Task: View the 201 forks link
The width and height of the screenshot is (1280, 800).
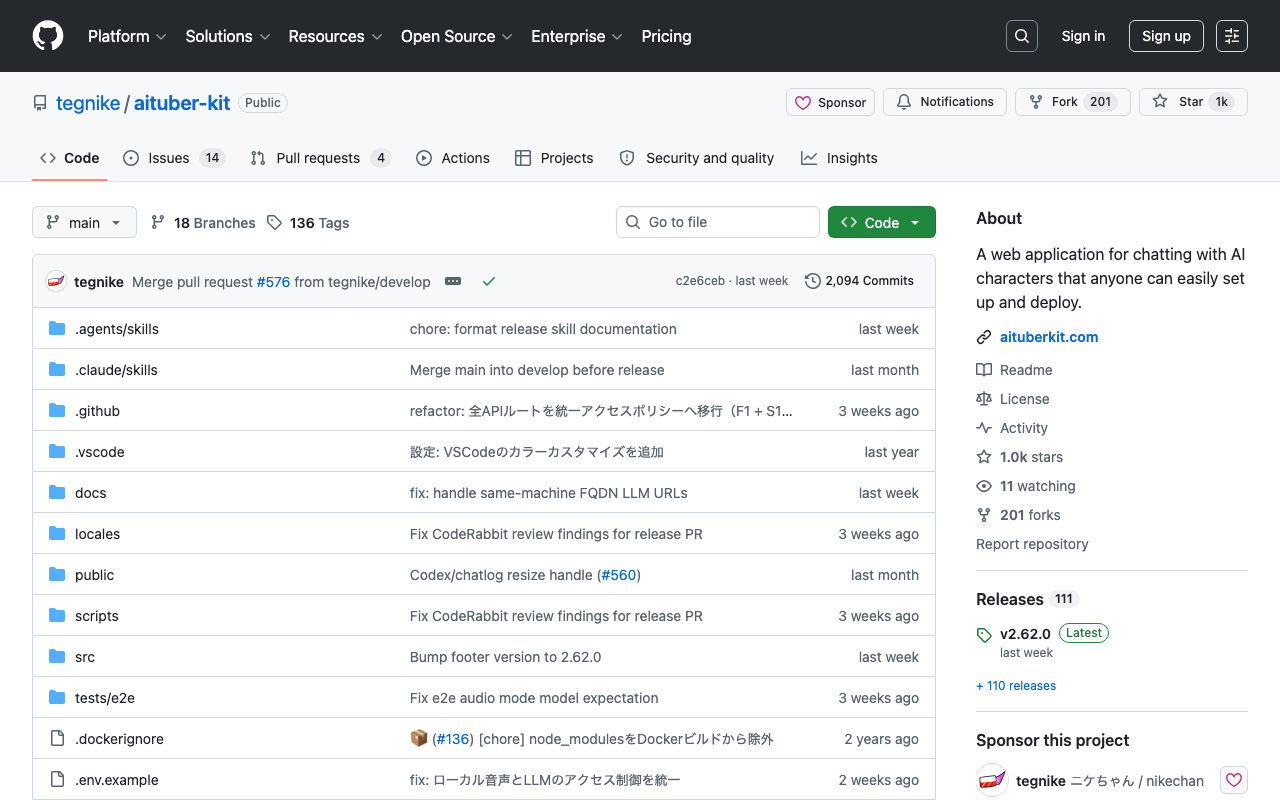Action: (1018, 515)
